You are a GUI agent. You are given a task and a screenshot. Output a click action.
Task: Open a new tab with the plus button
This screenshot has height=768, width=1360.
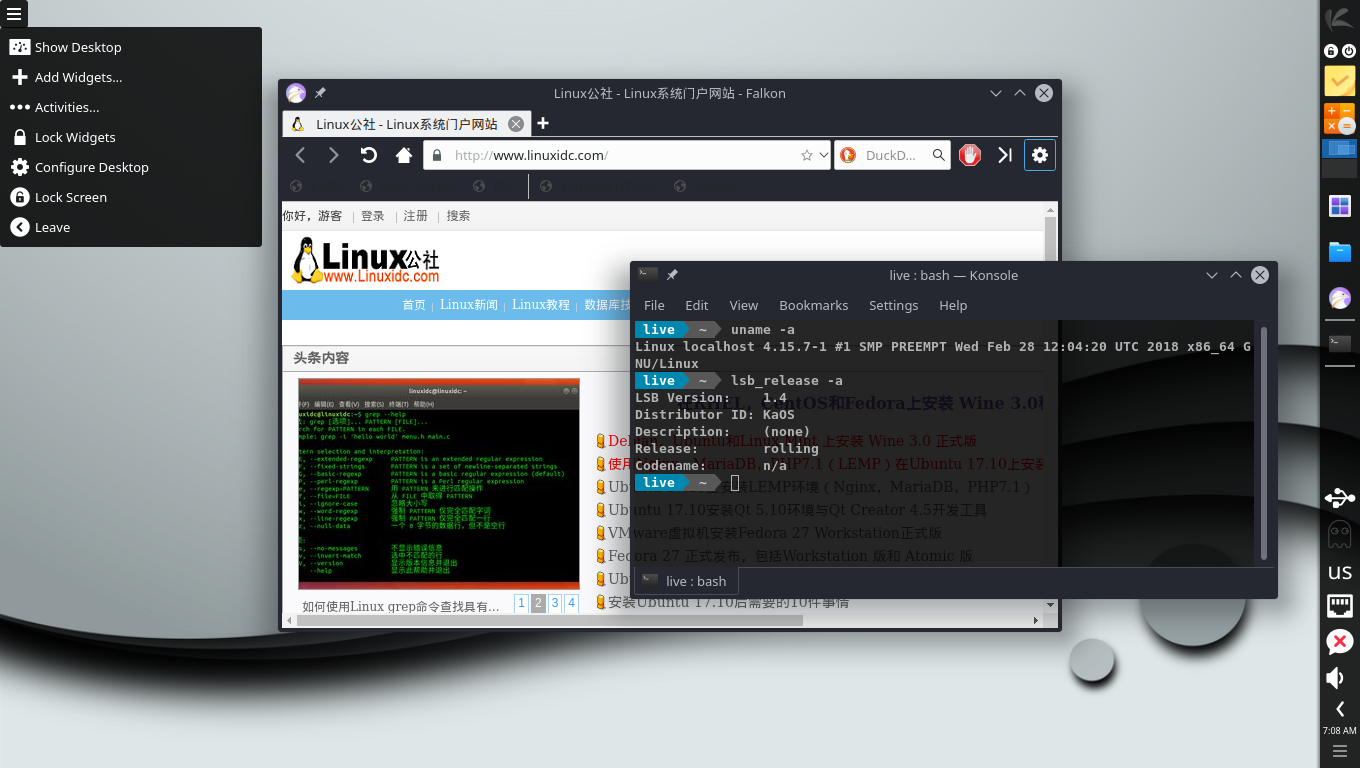click(x=543, y=124)
